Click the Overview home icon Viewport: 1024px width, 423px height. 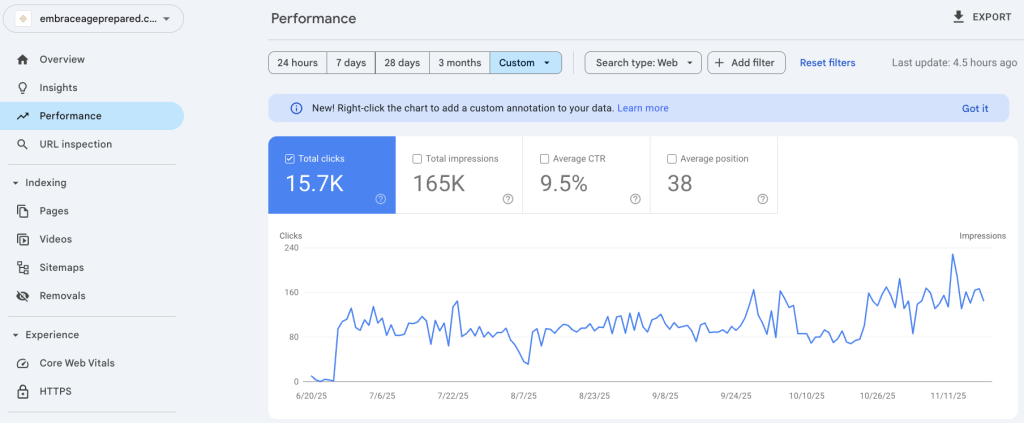click(22, 60)
